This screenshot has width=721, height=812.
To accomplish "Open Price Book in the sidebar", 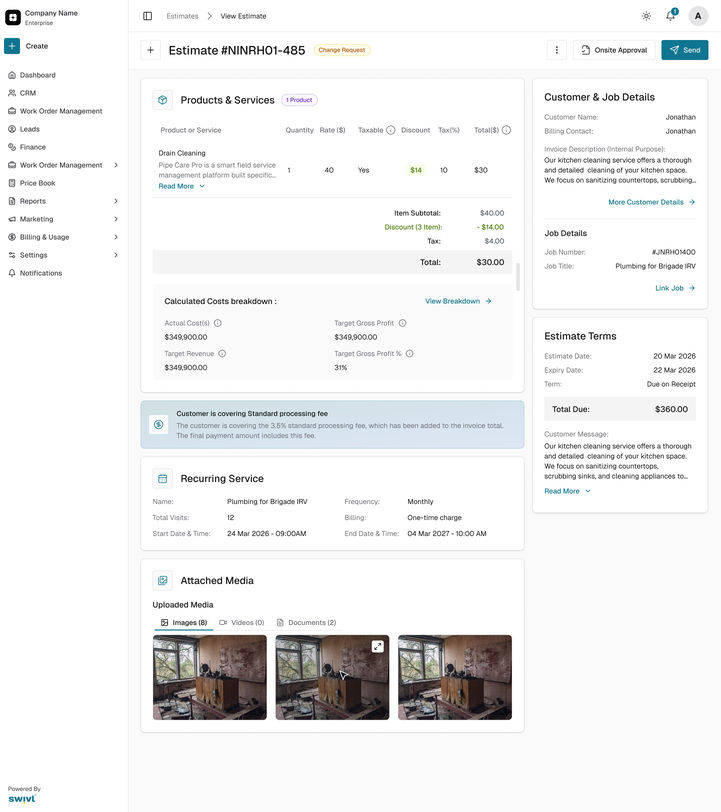I will [x=37, y=183].
